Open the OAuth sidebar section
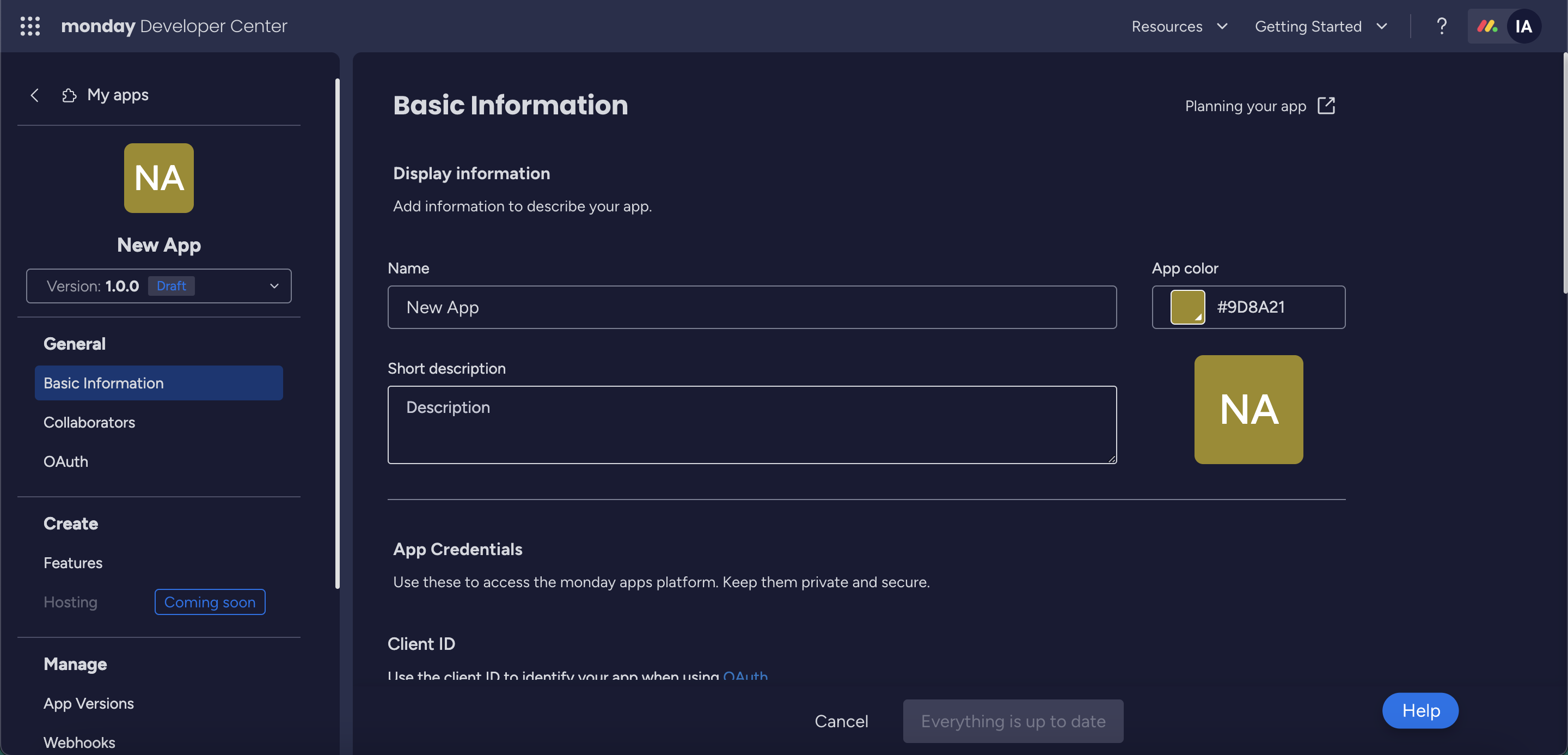This screenshot has width=1568, height=755. click(66, 461)
